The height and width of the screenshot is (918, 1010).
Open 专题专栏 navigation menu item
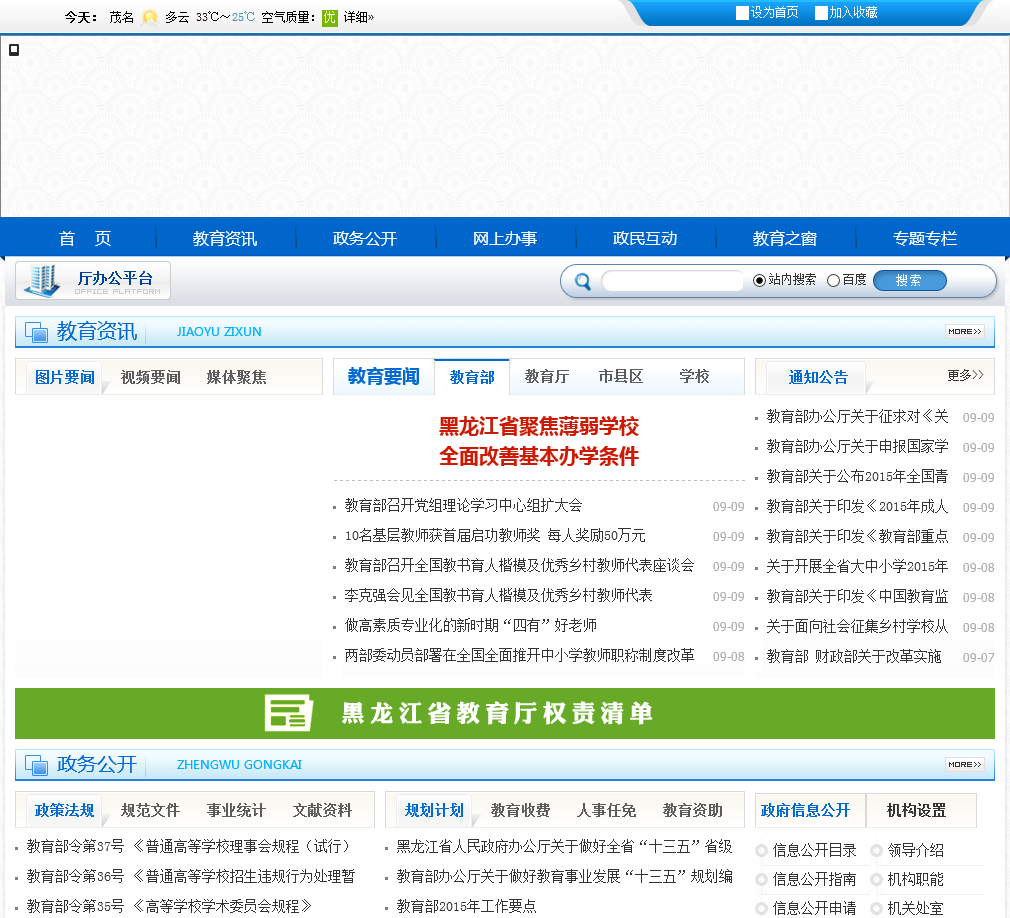(925, 238)
